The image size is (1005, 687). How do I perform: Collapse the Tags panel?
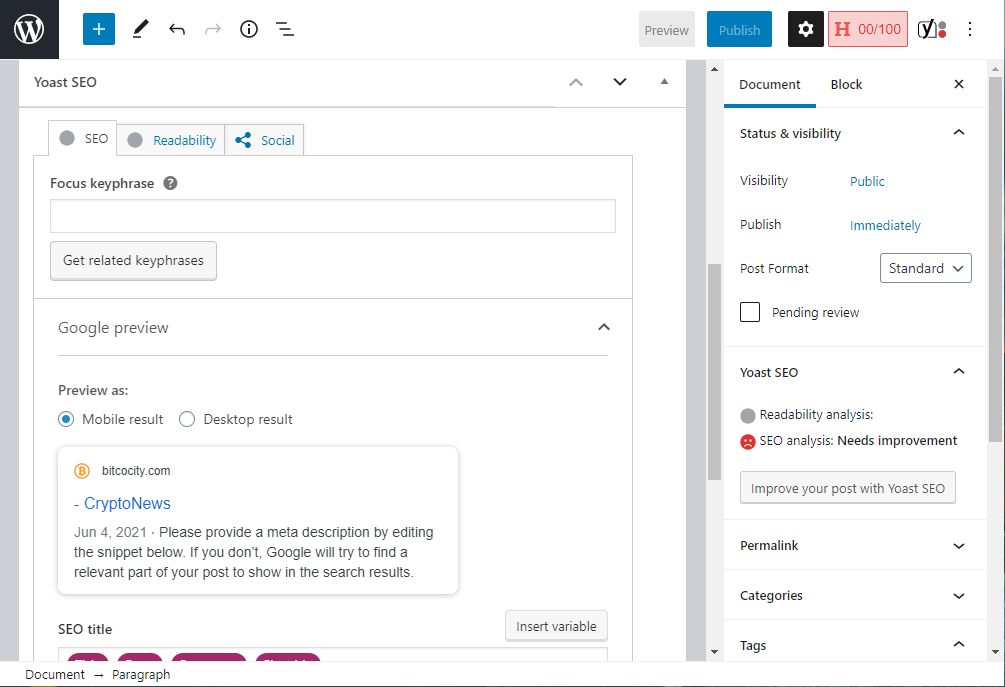click(959, 644)
